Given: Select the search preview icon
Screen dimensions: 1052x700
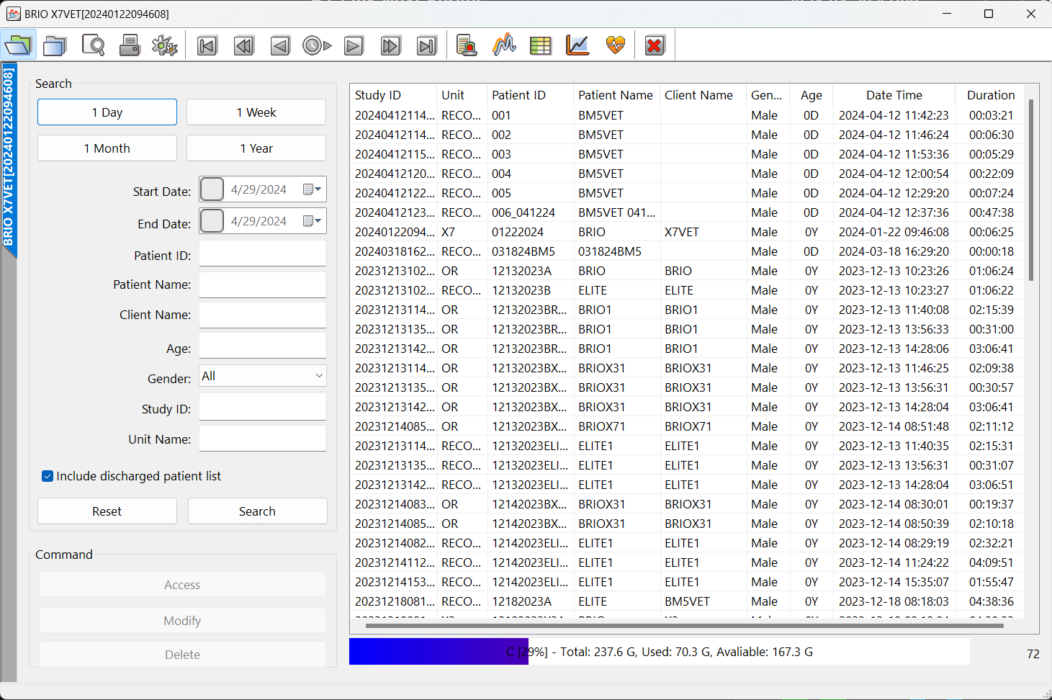Looking at the screenshot, I should (x=92, y=45).
